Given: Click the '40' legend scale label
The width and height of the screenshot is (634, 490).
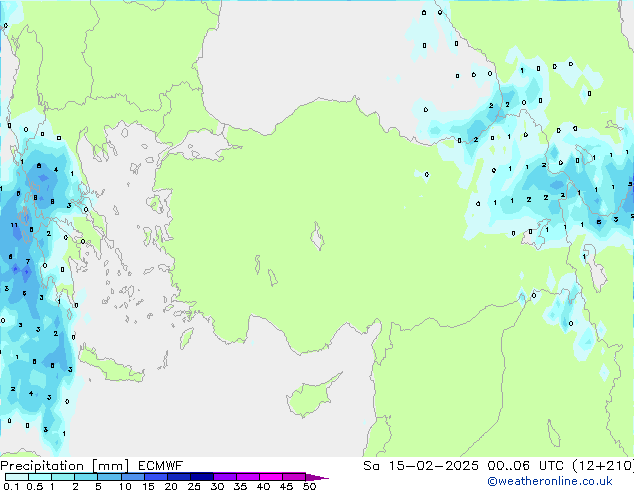Looking at the screenshot, I should [x=263, y=486].
